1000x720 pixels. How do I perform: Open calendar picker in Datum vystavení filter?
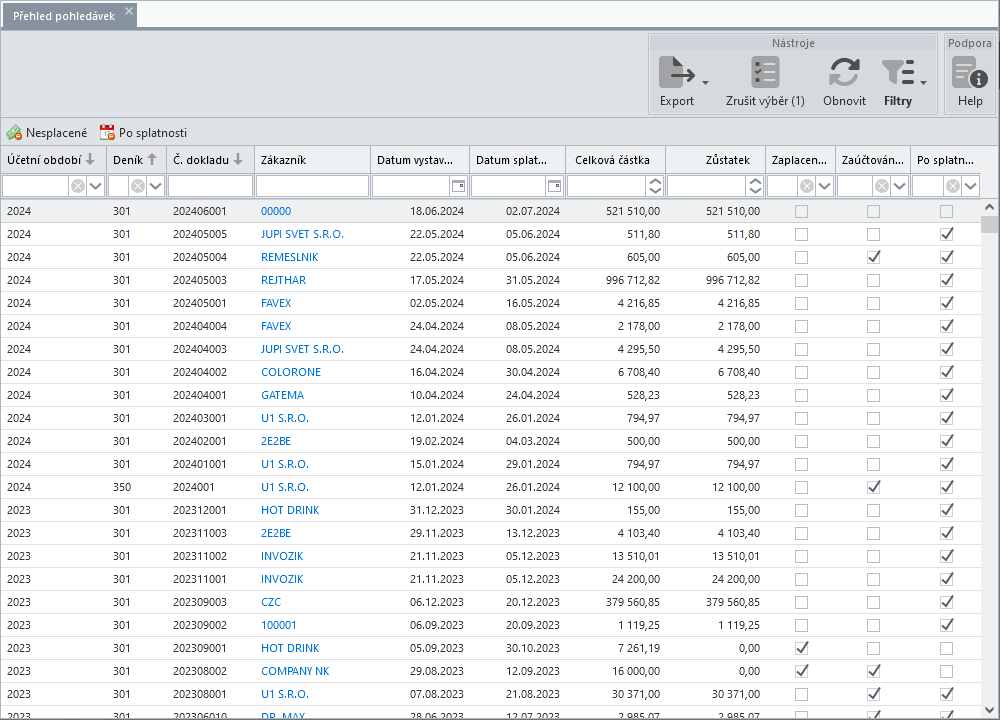coord(457,186)
